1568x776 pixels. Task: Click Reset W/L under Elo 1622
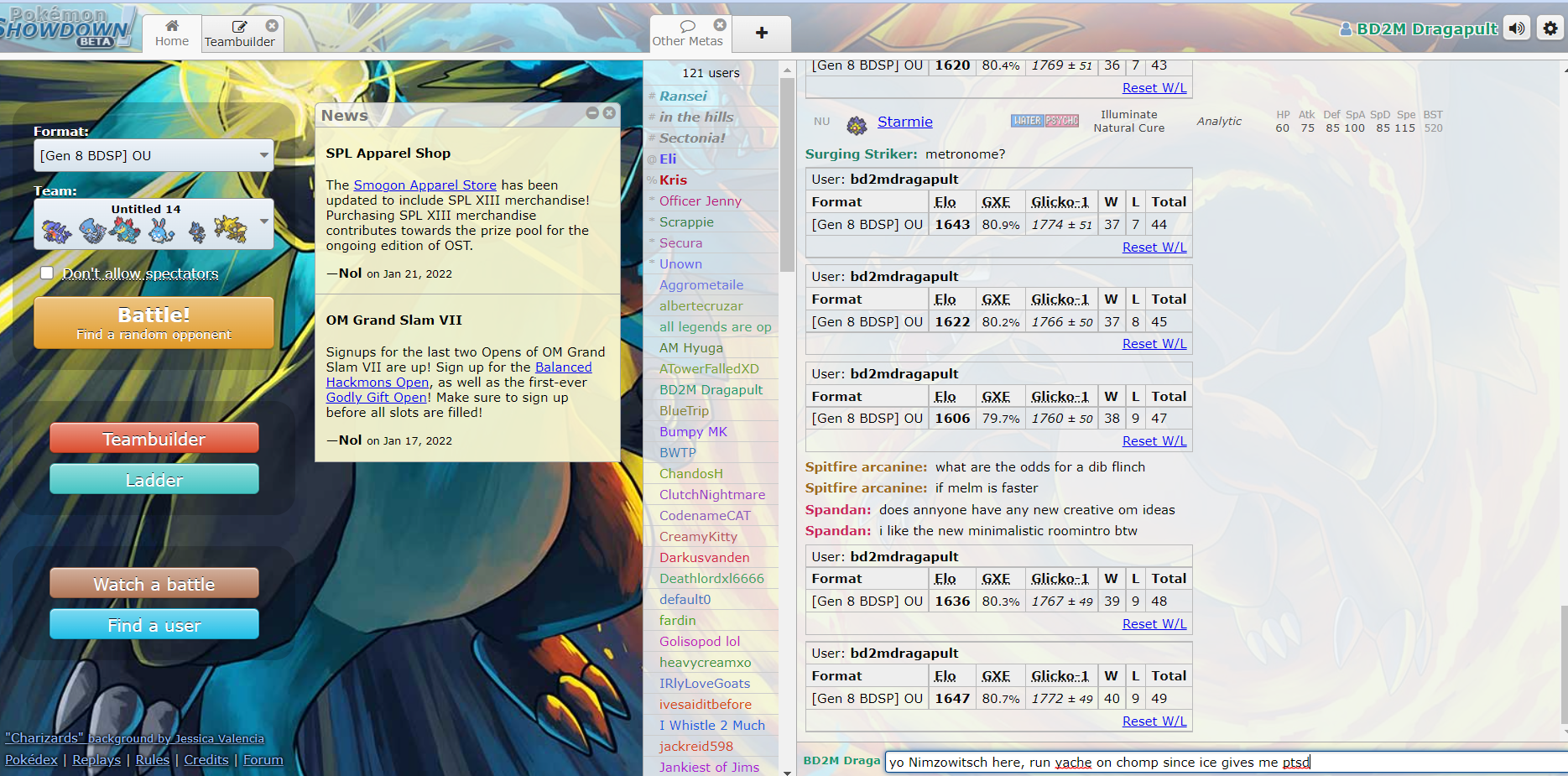(x=1154, y=343)
